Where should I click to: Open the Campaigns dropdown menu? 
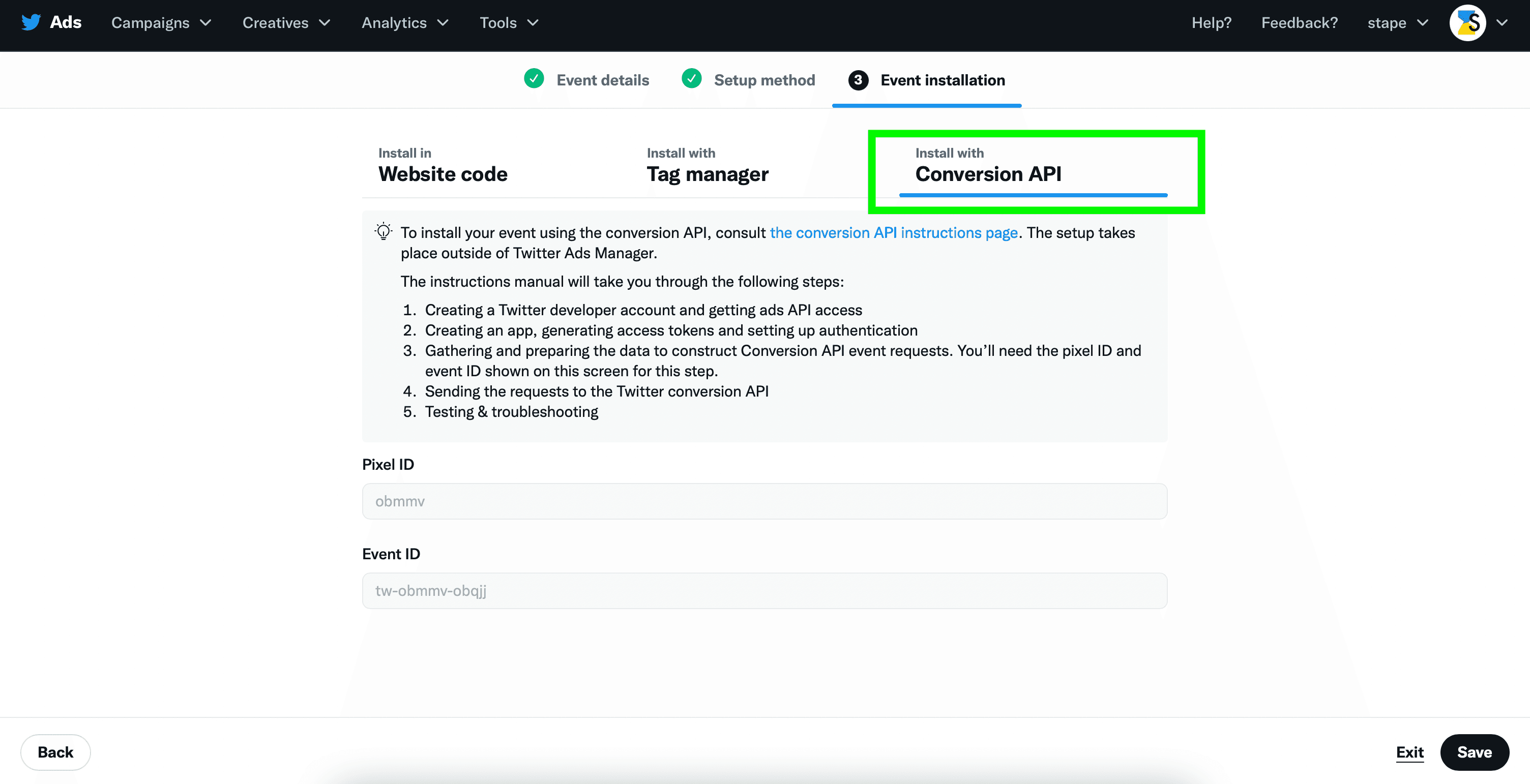tap(161, 22)
